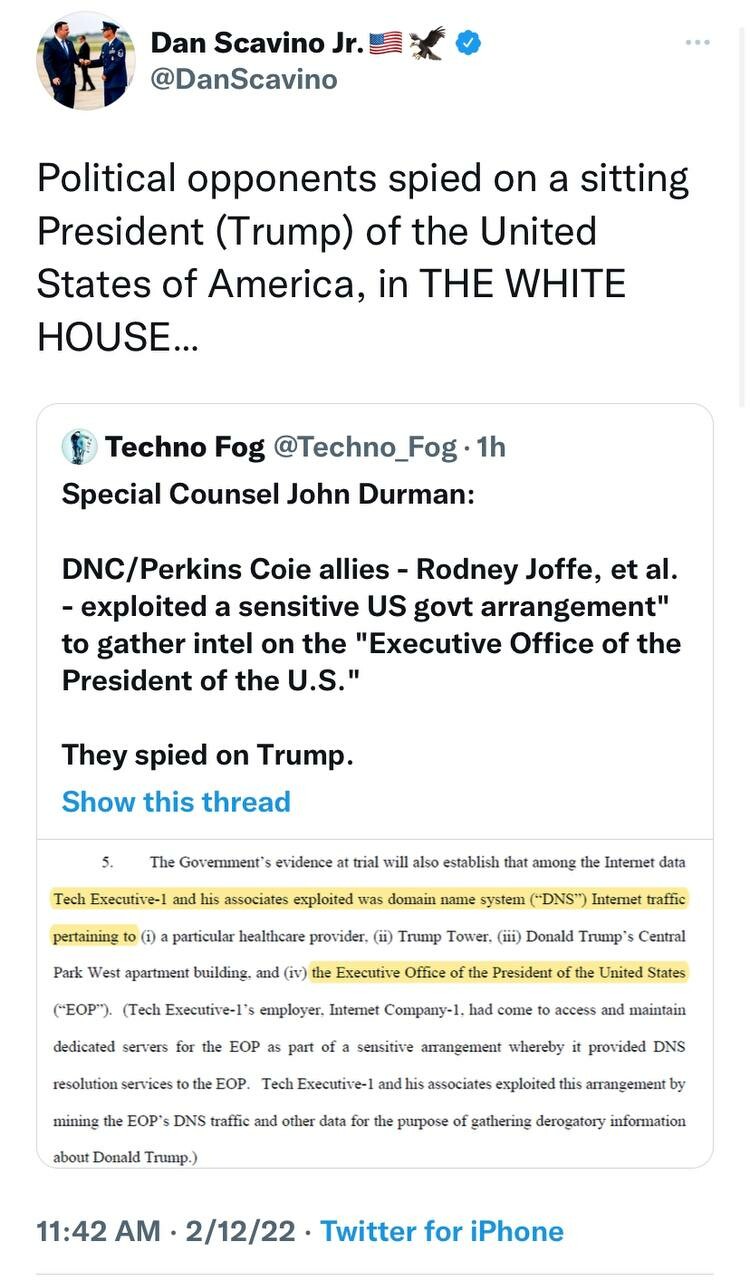Click Dan Scavino's profile avatar photo

pos(85,61)
